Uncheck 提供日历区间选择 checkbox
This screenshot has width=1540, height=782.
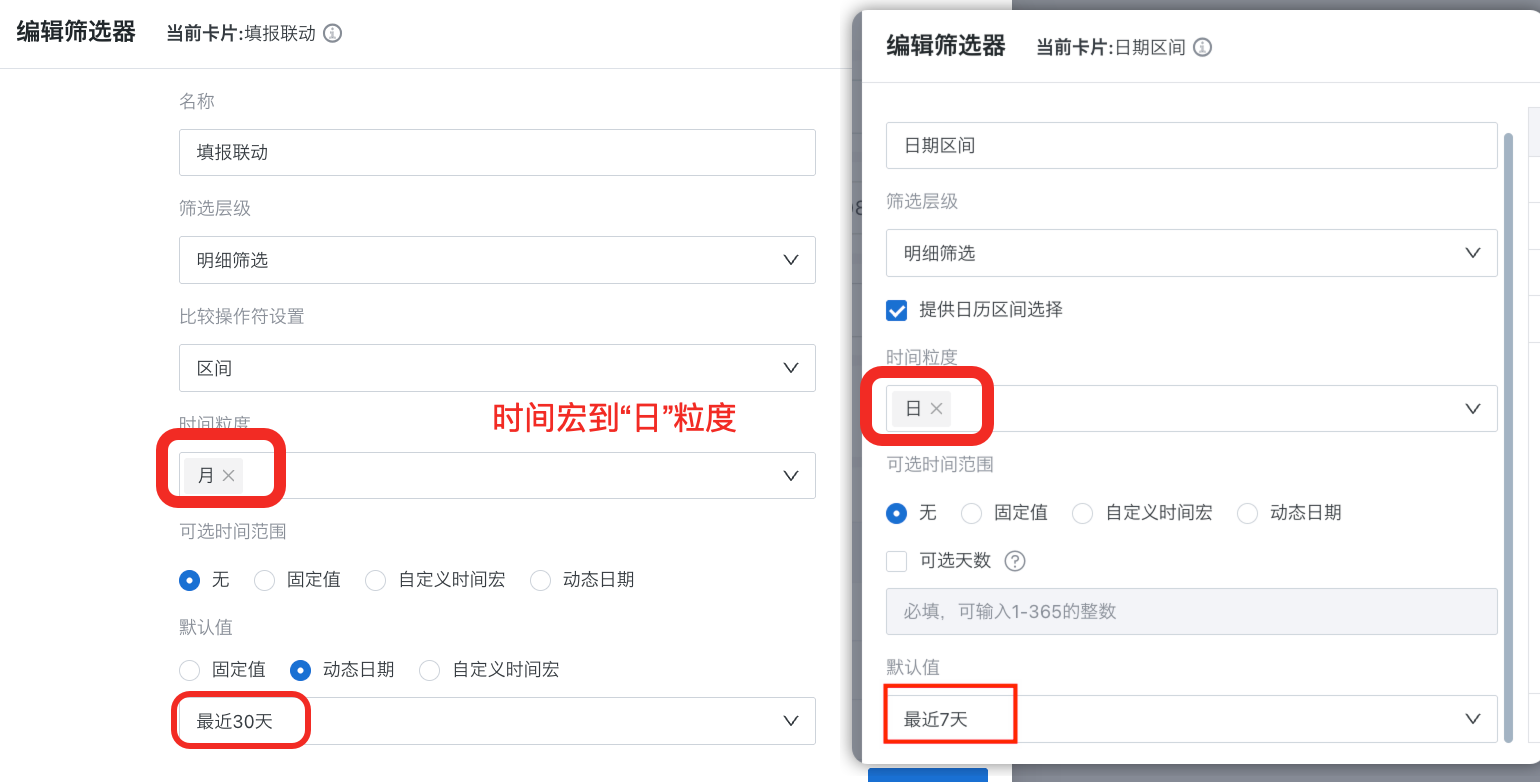(x=897, y=310)
